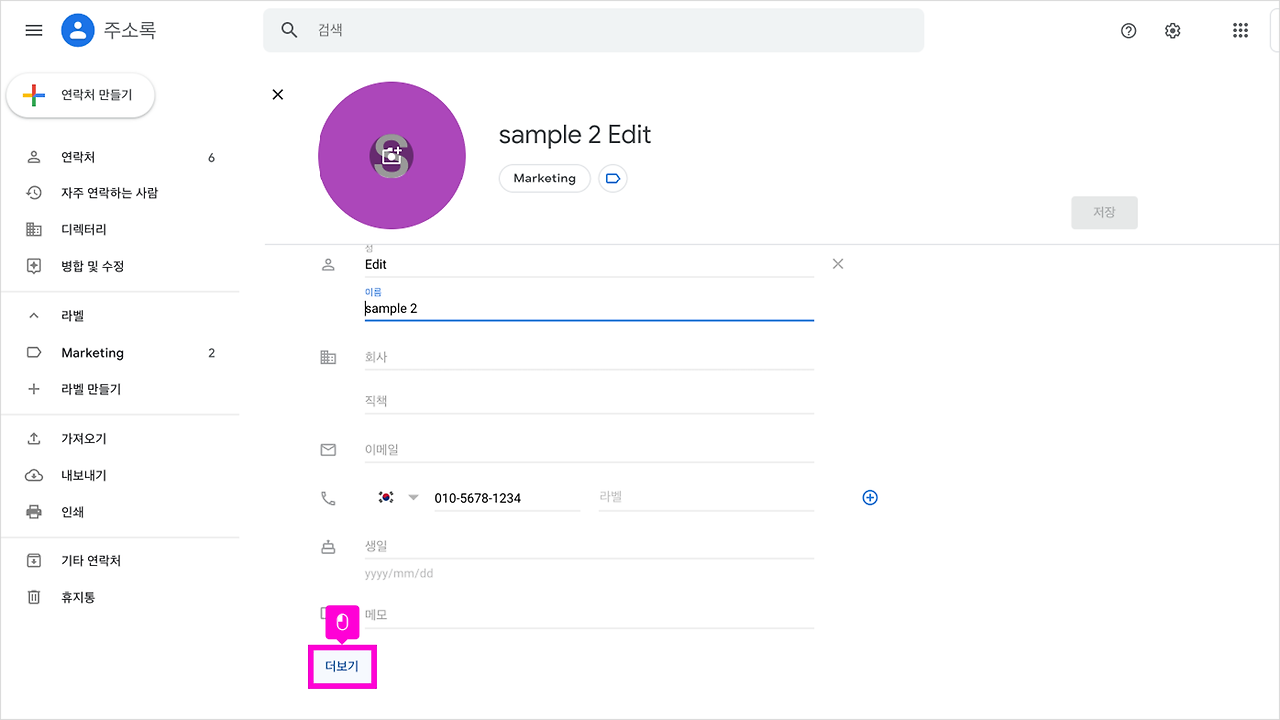
Task: Open the country code flag dropdown
Action: click(398, 497)
